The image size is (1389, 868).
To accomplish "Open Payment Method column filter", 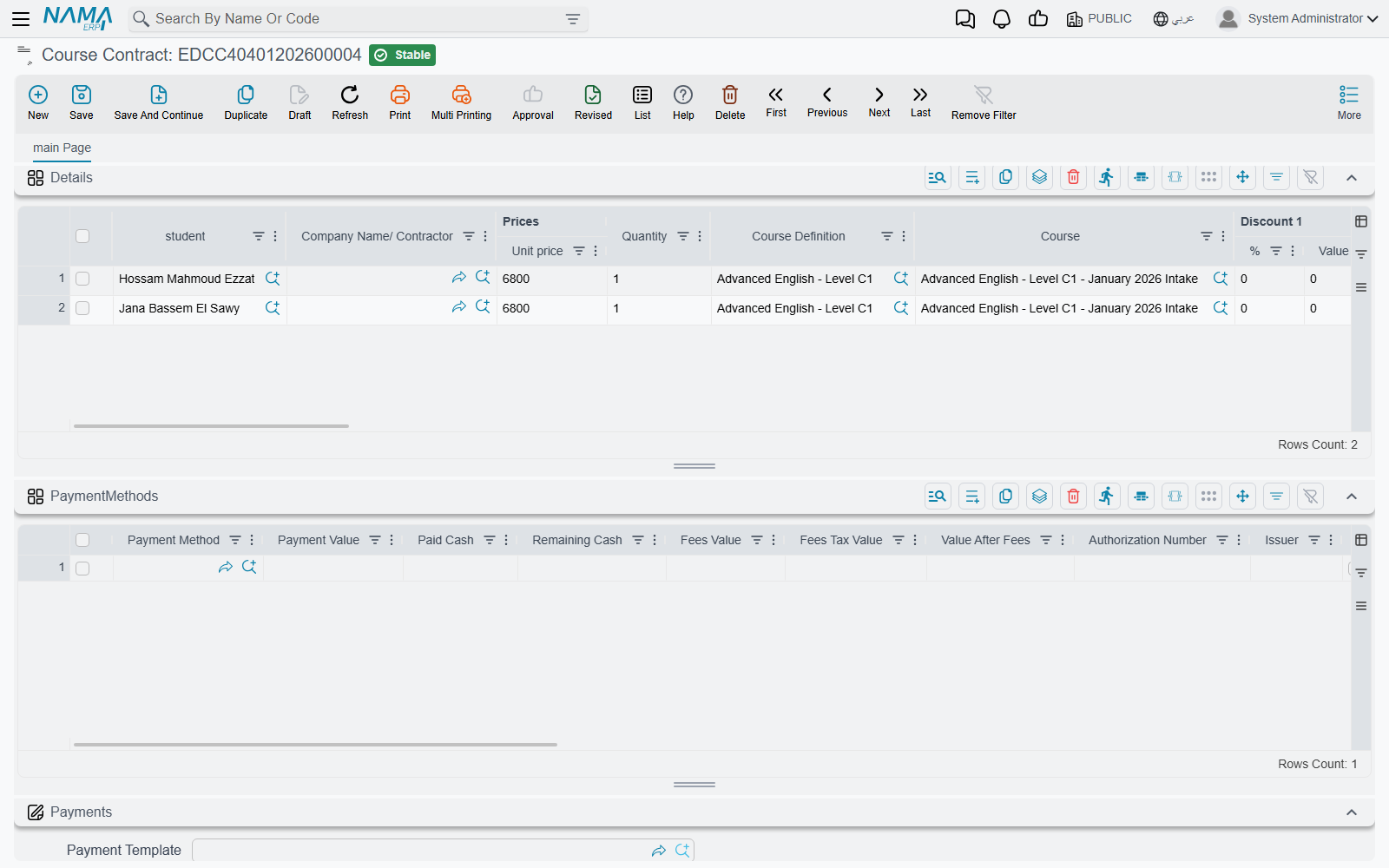I will pos(235,540).
